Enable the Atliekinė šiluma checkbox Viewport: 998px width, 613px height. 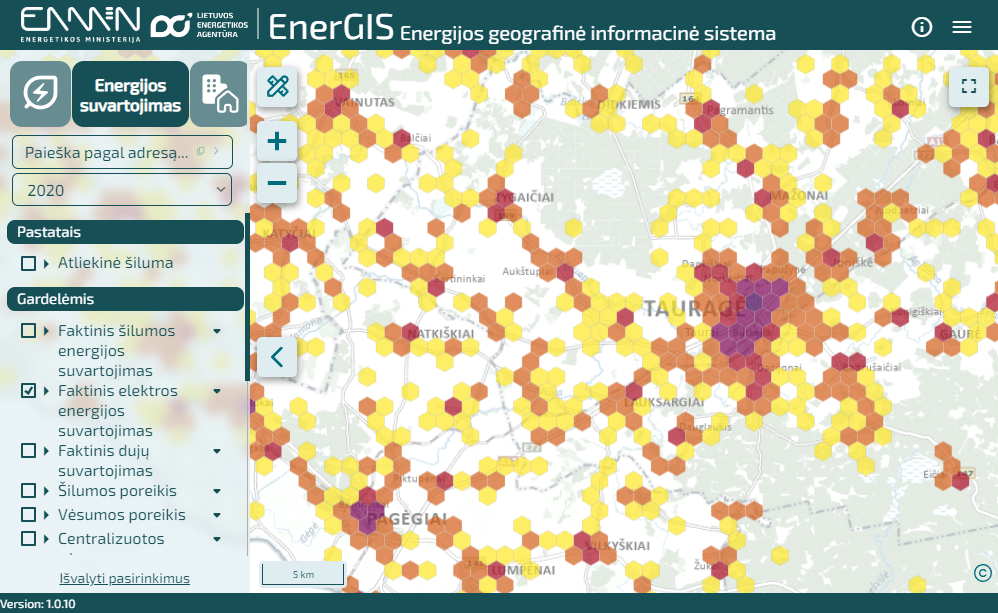(x=29, y=263)
